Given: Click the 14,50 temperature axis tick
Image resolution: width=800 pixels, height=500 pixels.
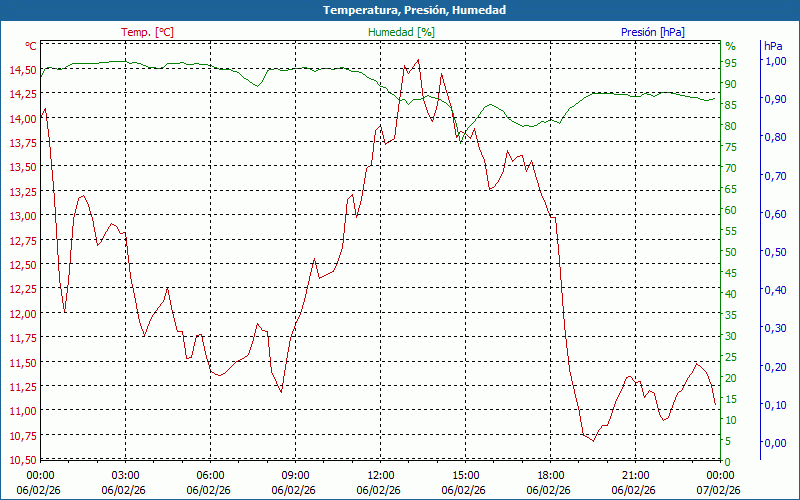Looking at the screenshot, I should coord(21,70).
